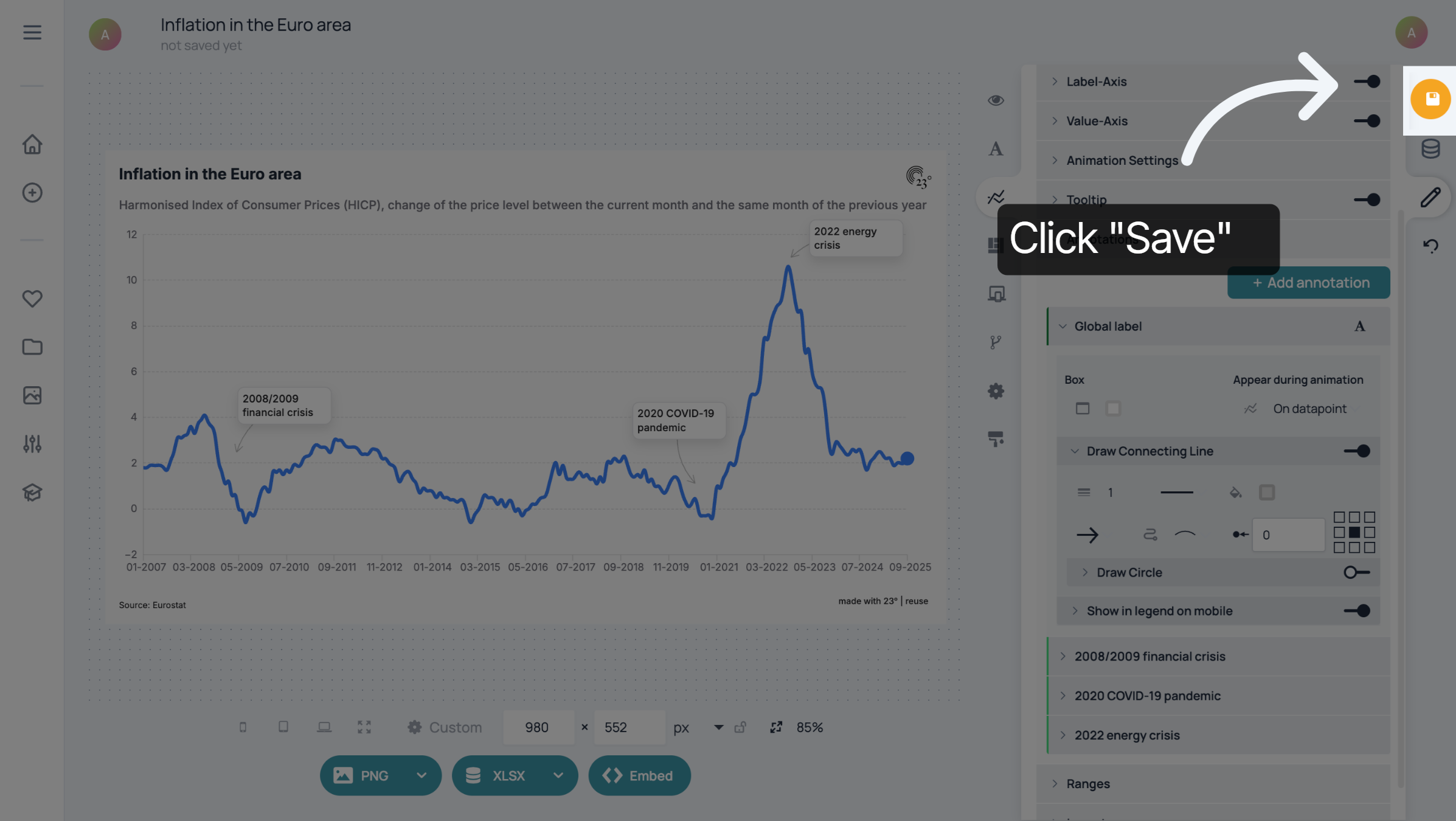Click the Add annotation button
Screen dimensions: 1456x821
[1309, 283]
